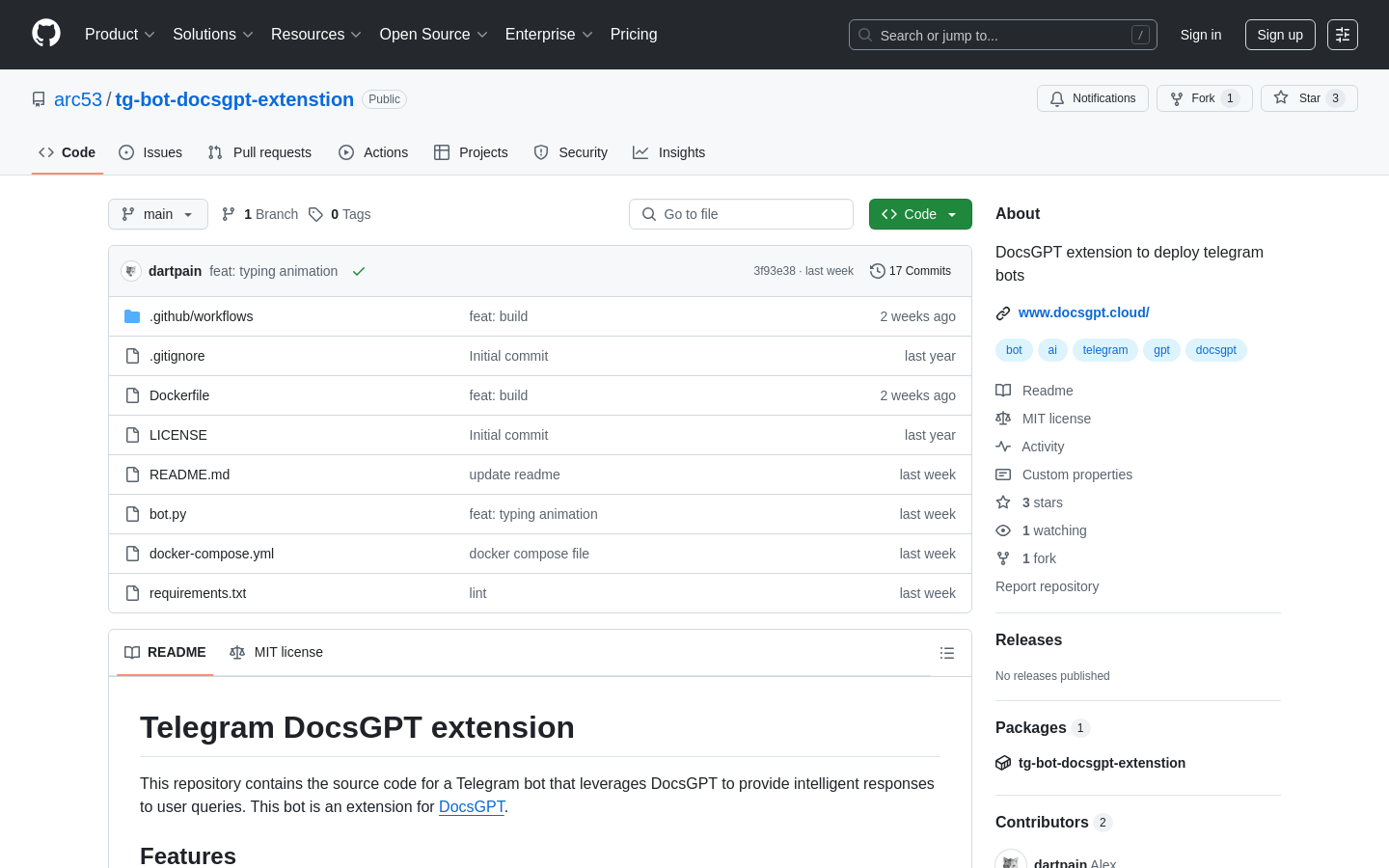Open the Activity link
This screenshot has height=868, width=1389.
pyautogui.click(x=1030, y=447)
